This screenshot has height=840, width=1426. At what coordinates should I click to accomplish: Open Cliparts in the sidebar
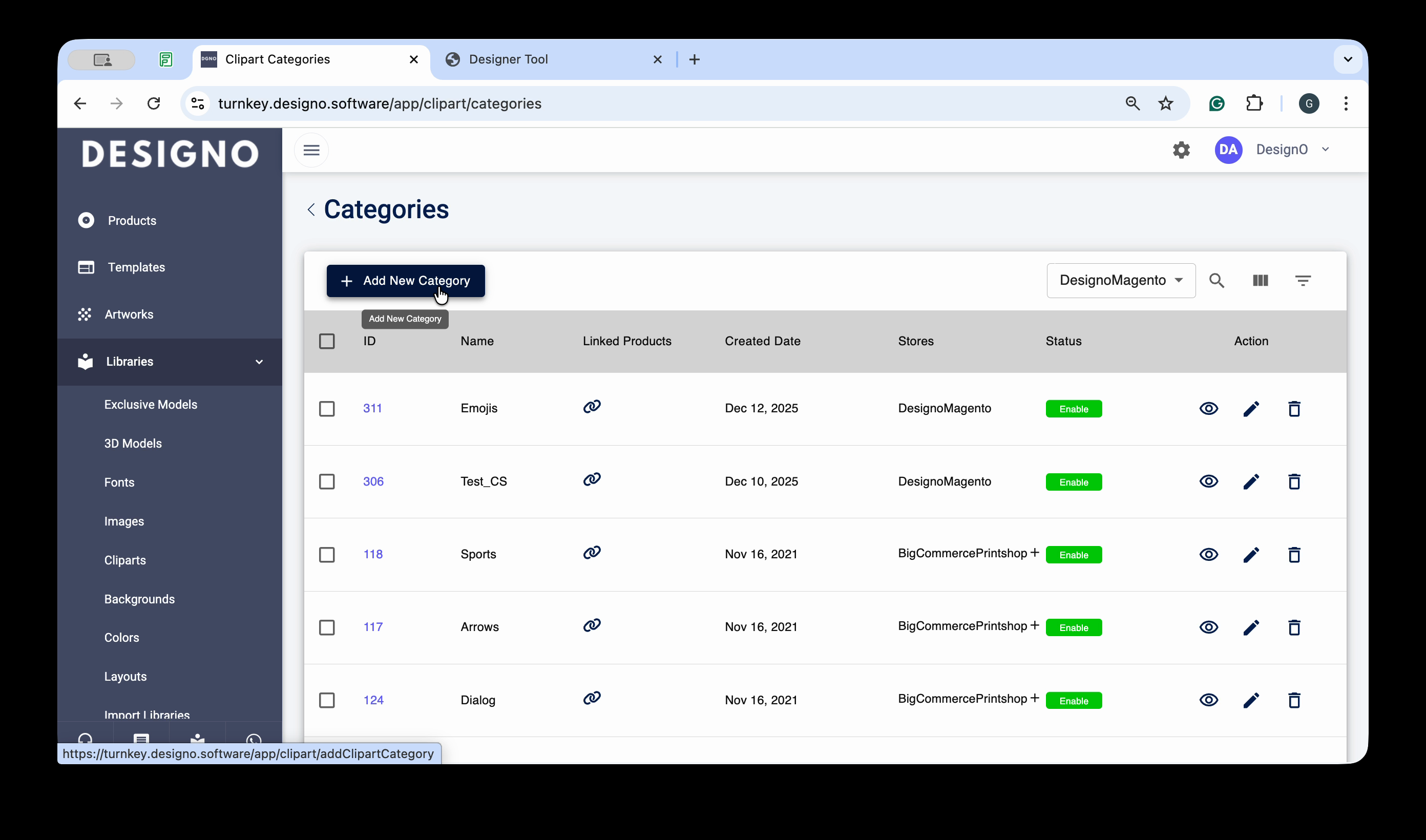pyautogui.click(x=125, y=560)
